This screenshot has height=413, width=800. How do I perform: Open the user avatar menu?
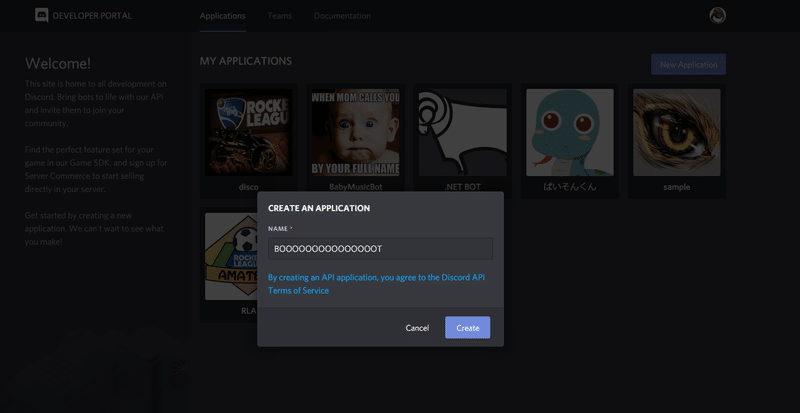click(x=717, y=15)
